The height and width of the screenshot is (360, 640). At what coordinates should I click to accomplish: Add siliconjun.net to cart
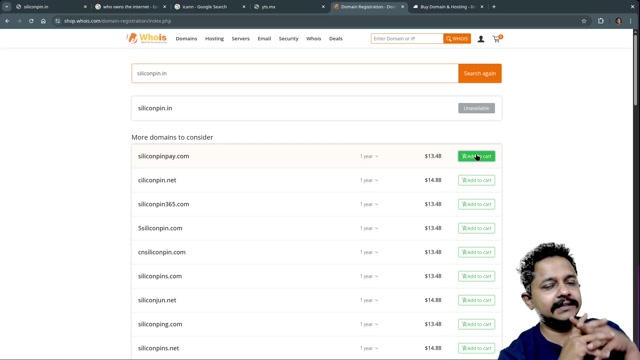476,300
